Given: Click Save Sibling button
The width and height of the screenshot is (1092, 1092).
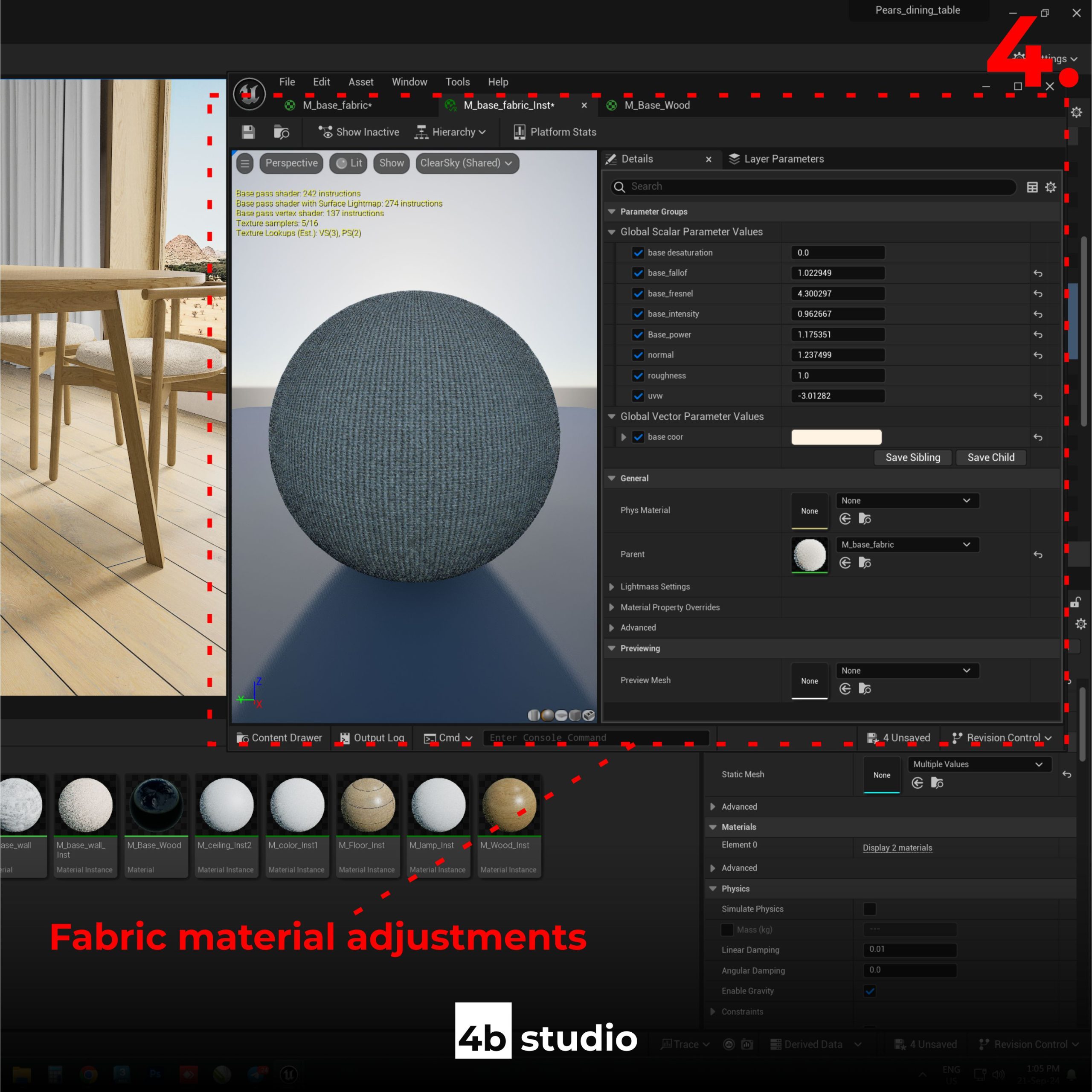Looking at the screenshot, I should pyautogui.click(x=912, y=458).
